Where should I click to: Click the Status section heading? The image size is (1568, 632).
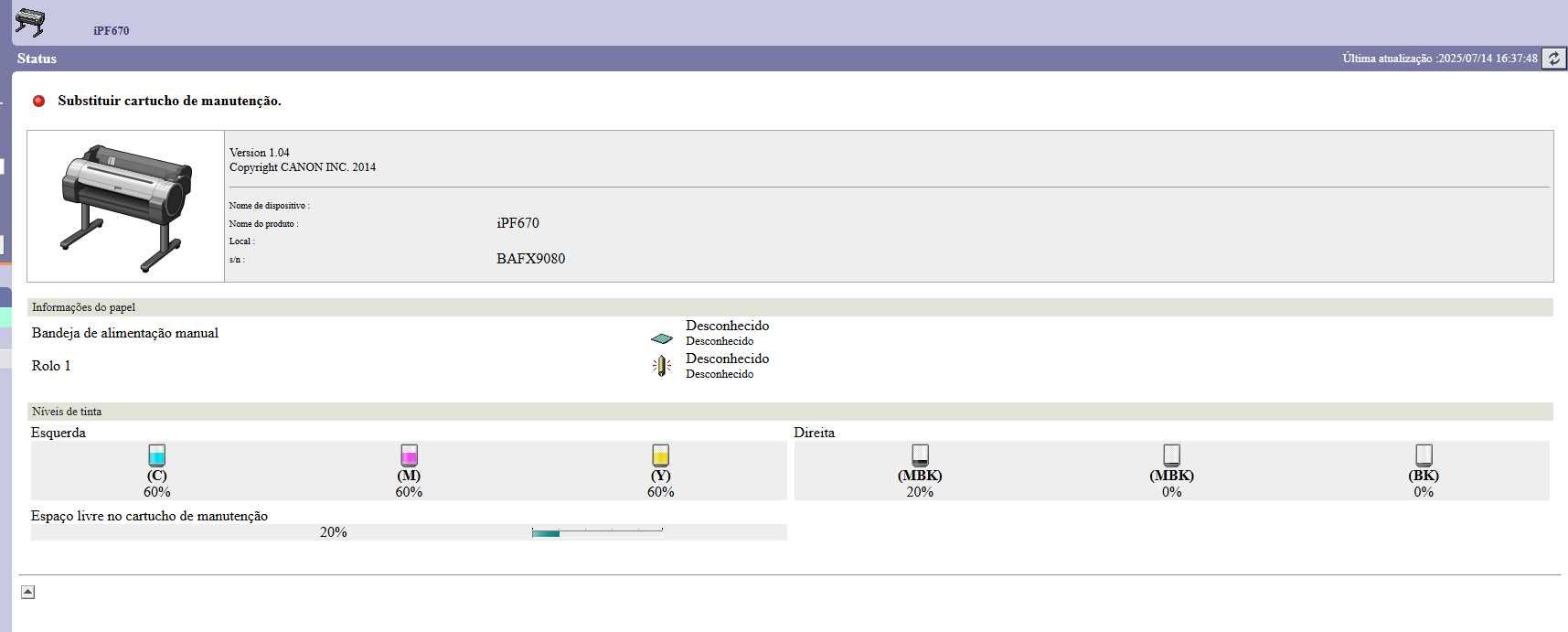[37, 59]
